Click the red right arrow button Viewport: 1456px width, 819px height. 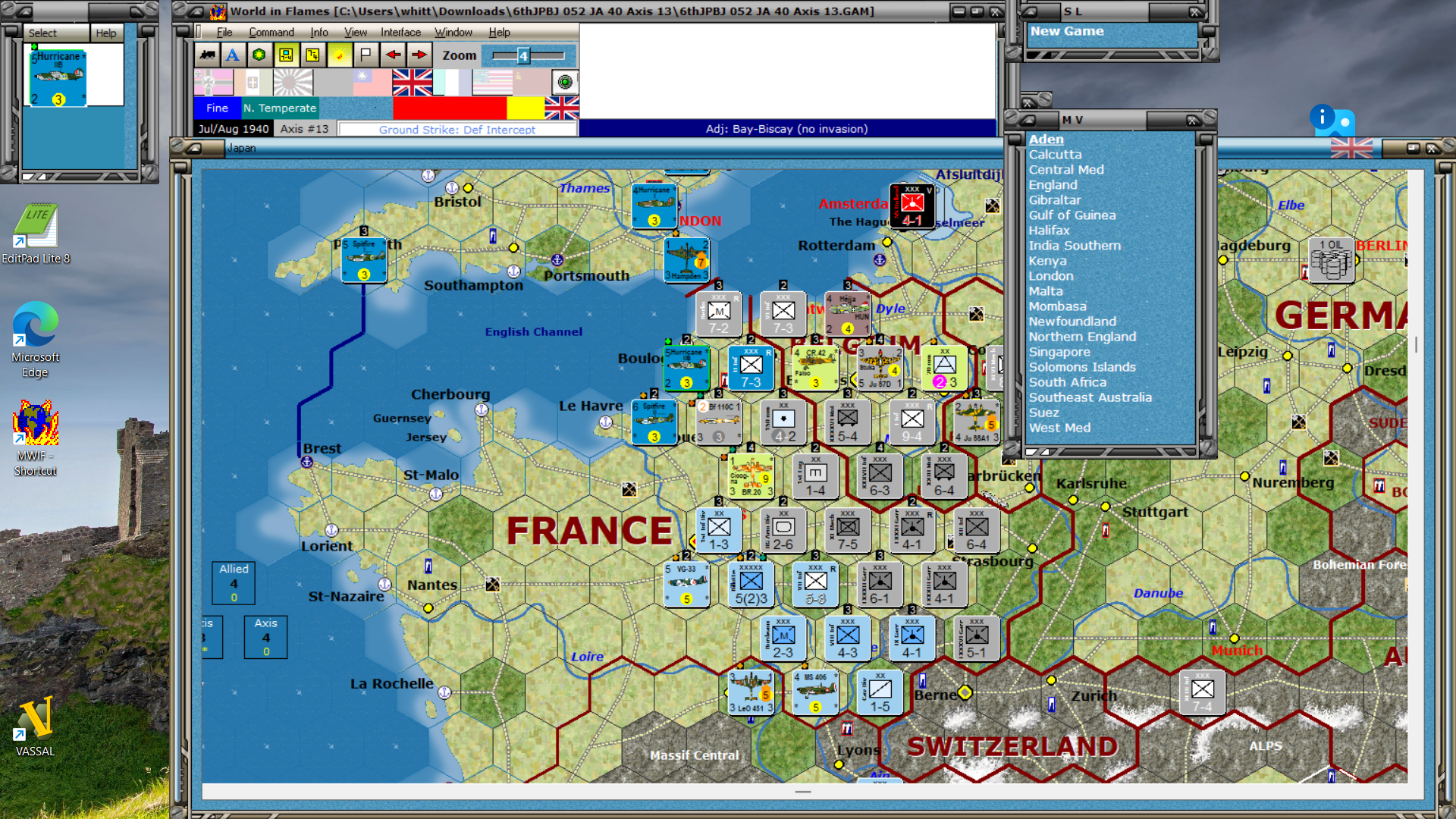click(x=419, y=55)
